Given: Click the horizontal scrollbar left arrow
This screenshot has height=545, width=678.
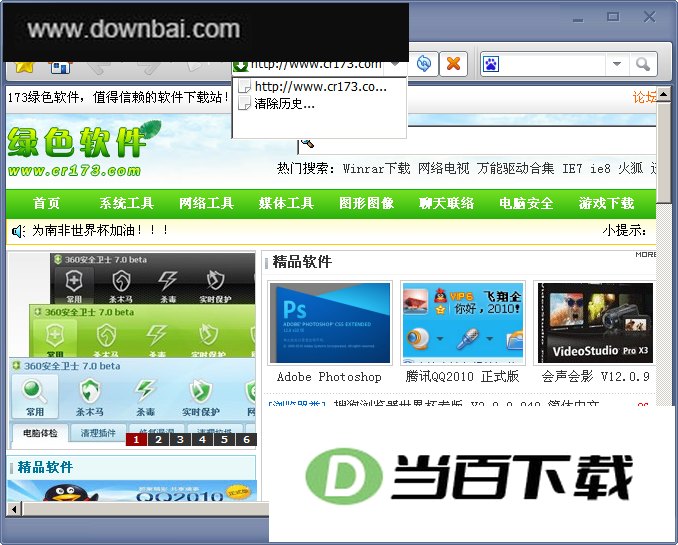Looking at the screenshot, I should (14, 509).
